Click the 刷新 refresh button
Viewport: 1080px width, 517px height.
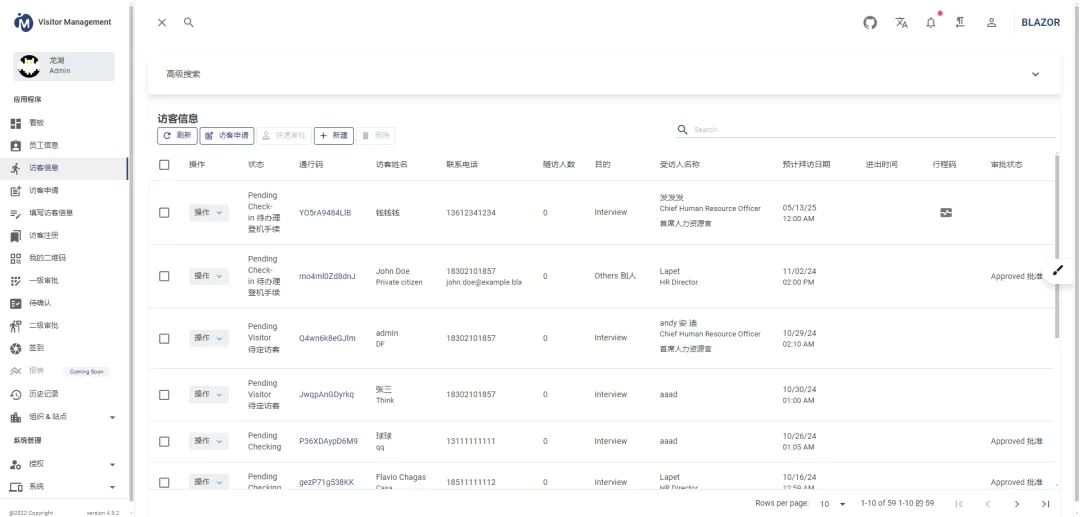click(x=177, y=136)
